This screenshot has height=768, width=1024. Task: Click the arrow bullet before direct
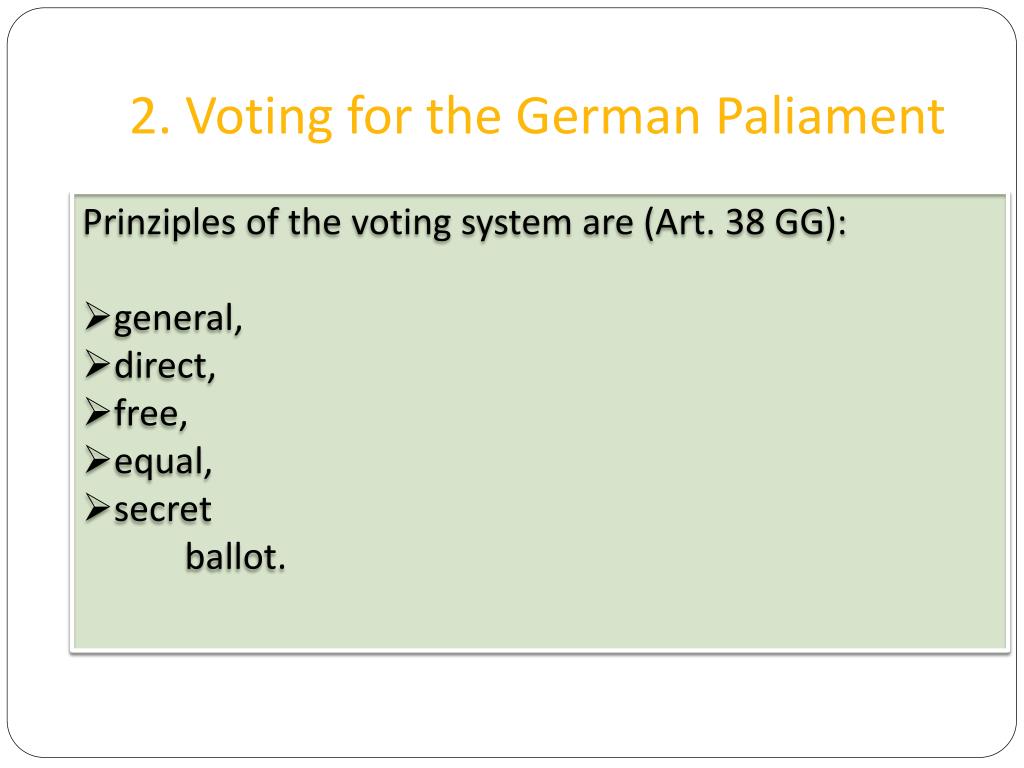(97, 364)
